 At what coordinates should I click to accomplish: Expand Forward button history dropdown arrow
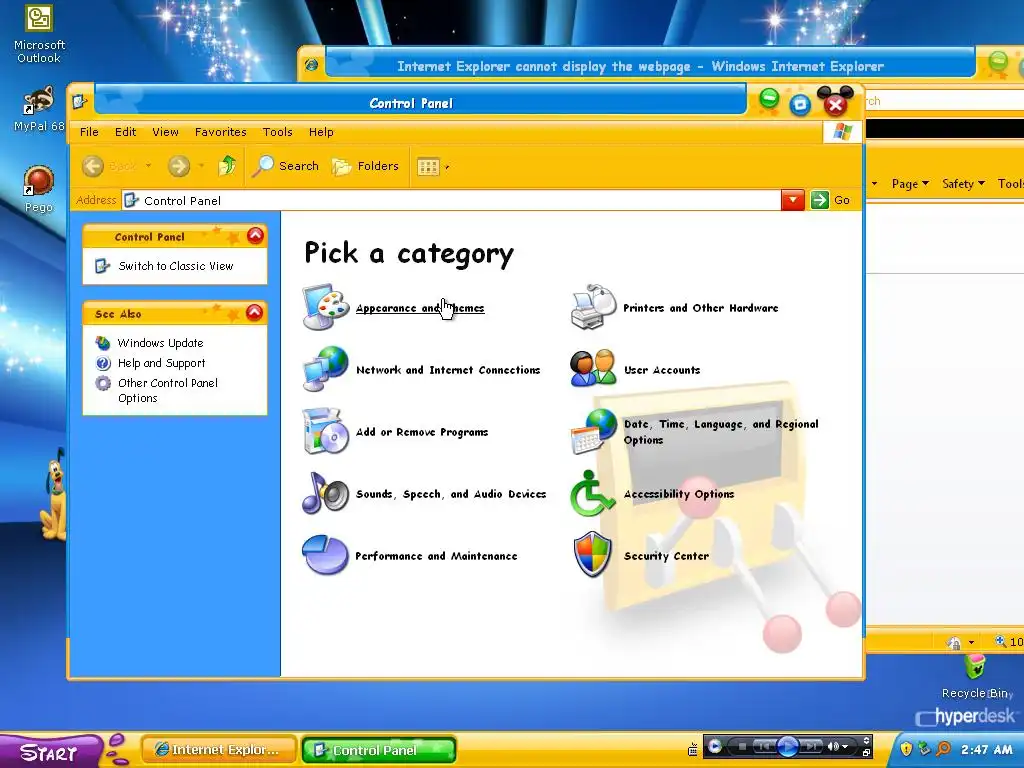point(200,166)
